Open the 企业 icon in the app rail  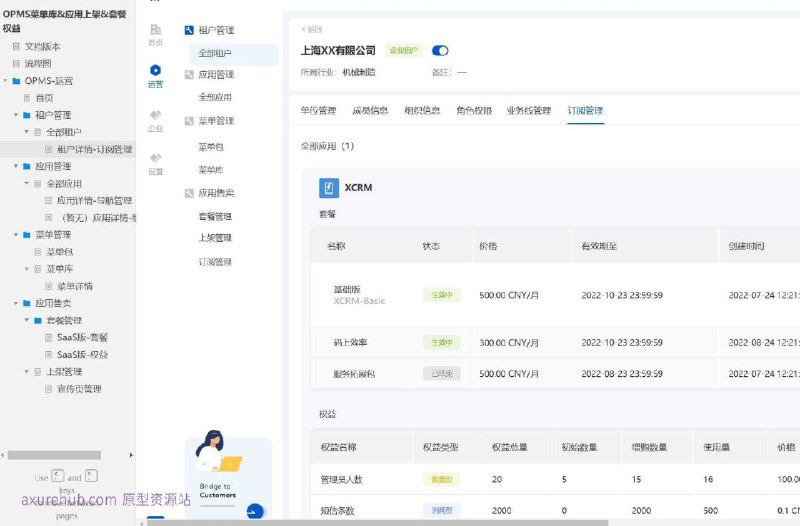pos(156,115)
